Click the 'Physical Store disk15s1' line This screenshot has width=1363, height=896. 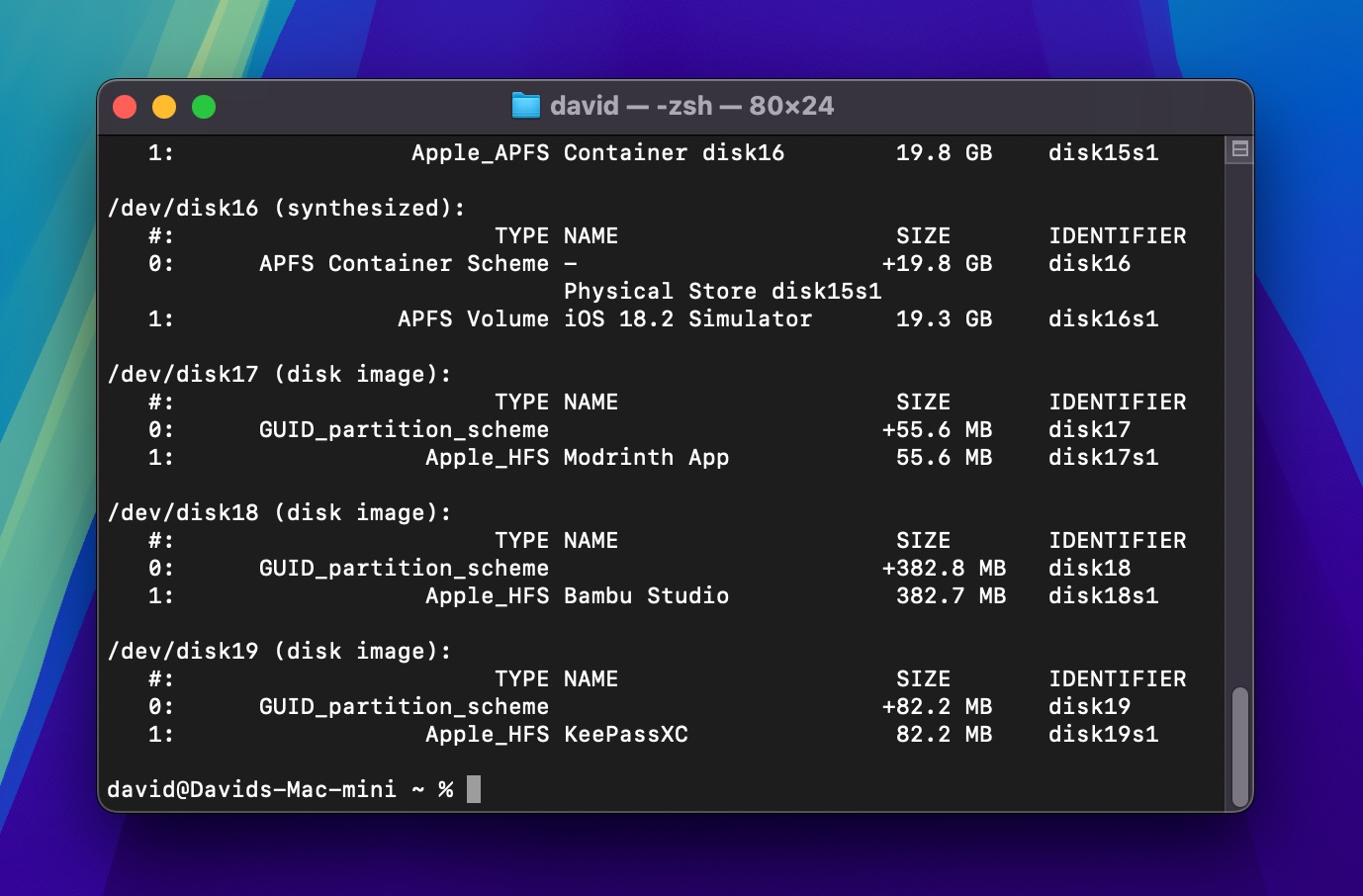pos(722,291)
